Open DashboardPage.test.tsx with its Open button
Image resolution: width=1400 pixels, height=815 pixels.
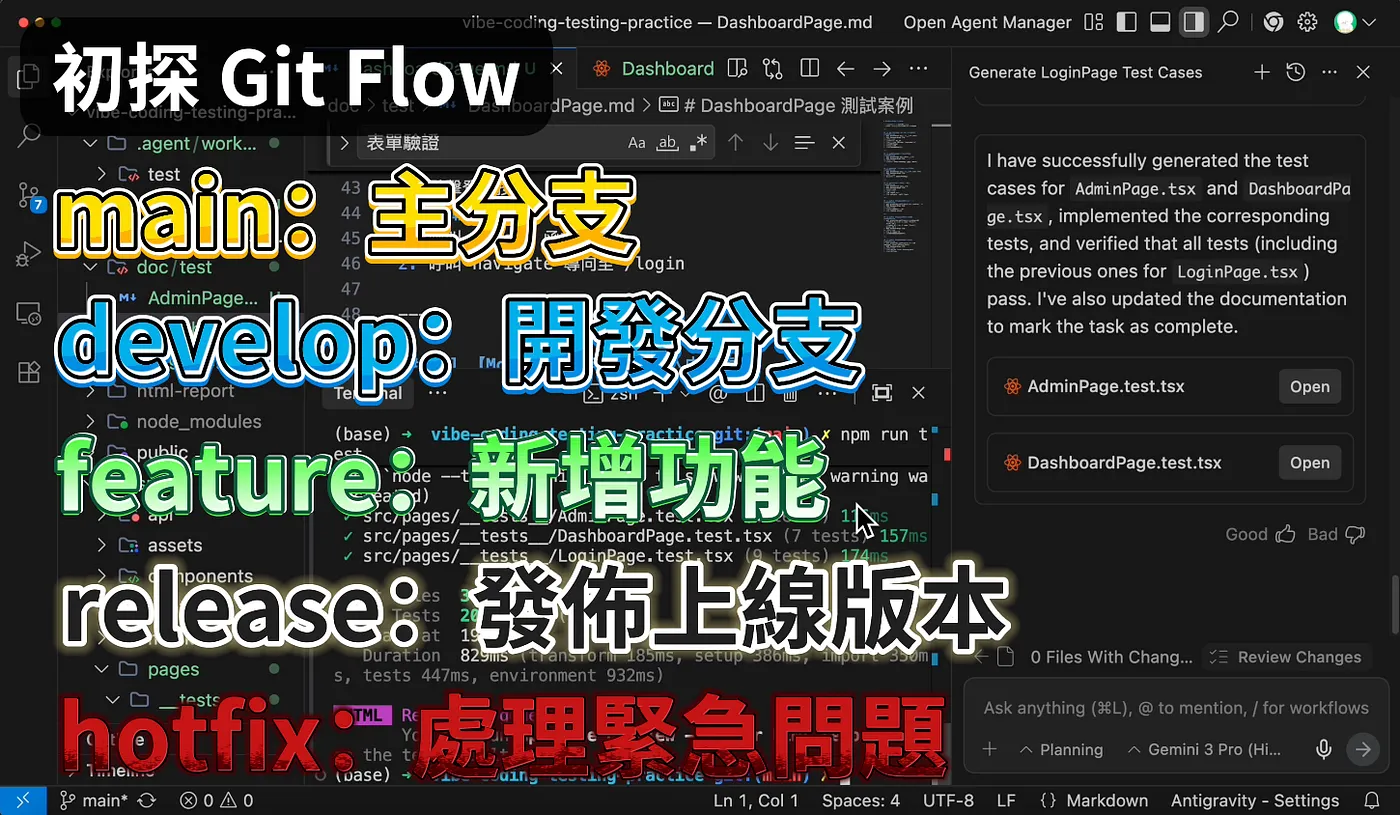(x=1309, y=463)
